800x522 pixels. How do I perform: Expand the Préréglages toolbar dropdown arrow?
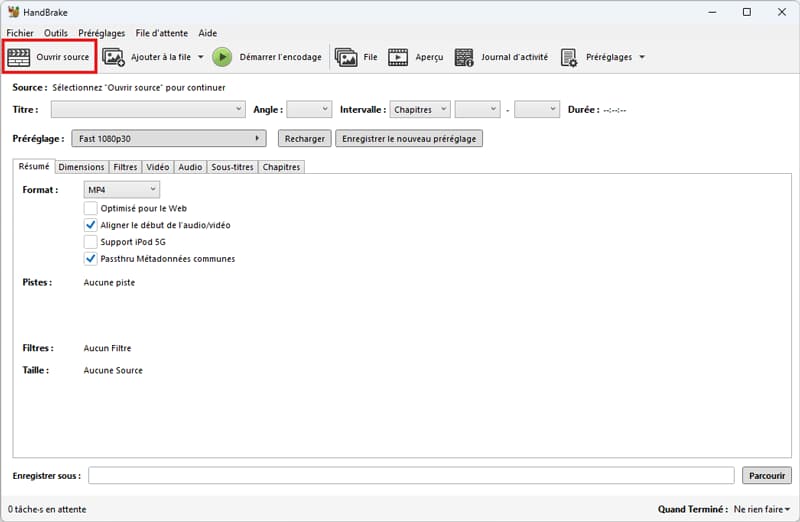click(642, 57)
